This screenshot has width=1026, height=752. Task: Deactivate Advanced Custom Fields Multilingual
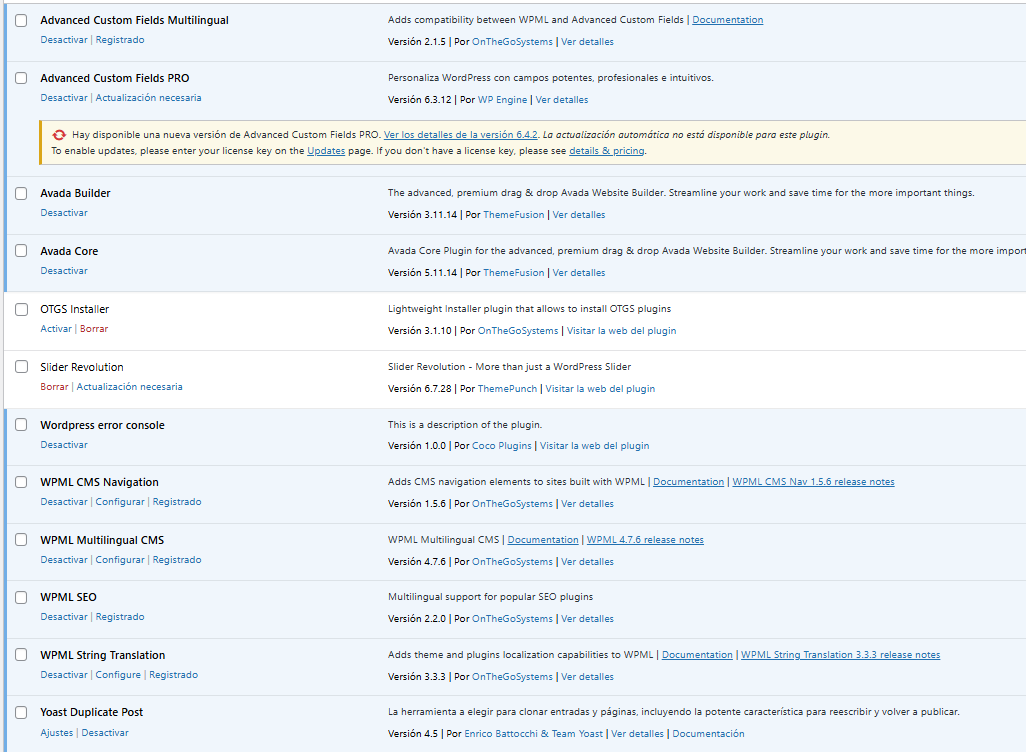[x=64, y=40]
